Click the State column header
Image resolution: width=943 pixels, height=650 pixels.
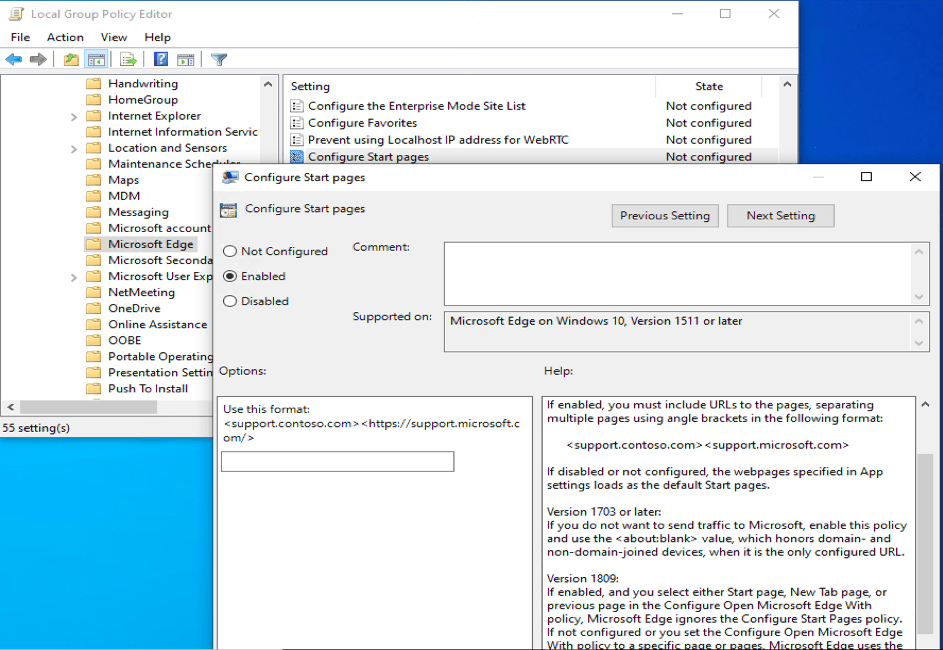pos(709,87)
